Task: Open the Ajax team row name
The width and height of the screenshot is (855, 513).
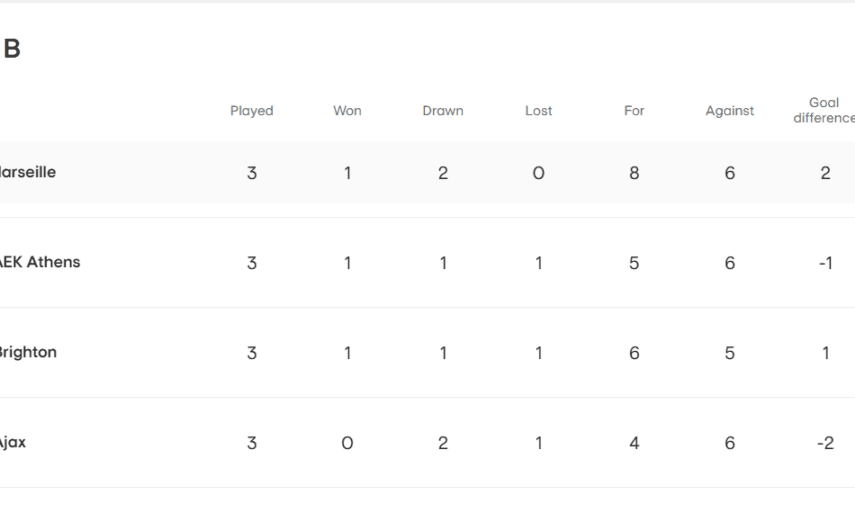Action: point(14,442)
